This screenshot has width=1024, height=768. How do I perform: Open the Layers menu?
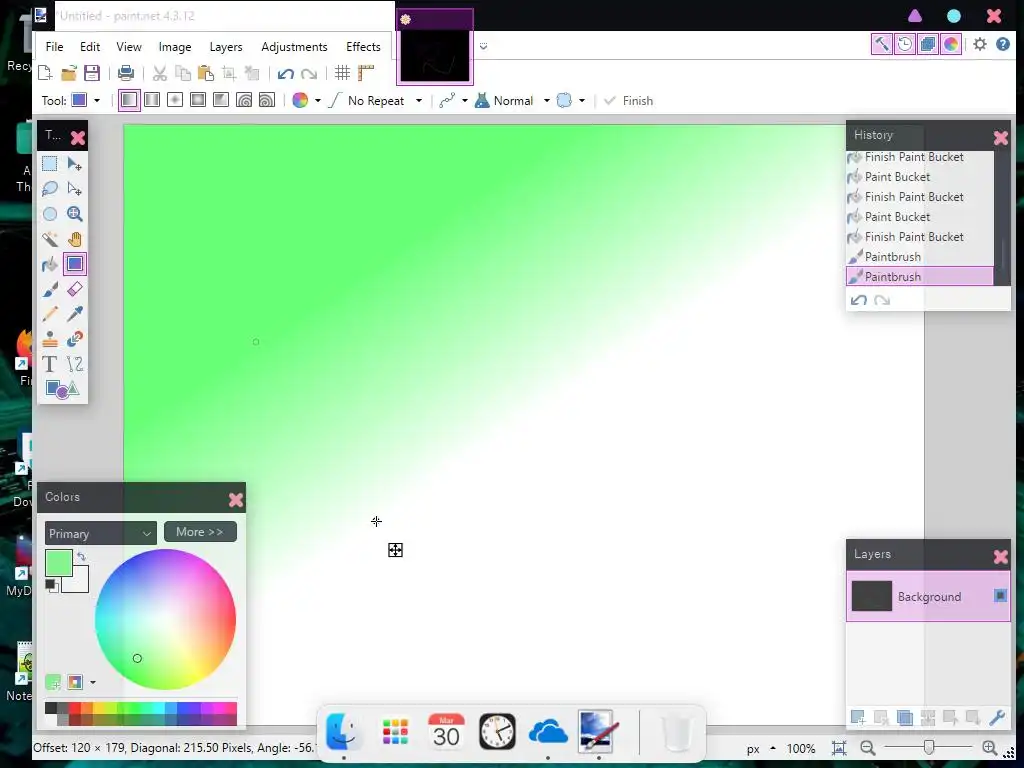(x=226, y=47)
